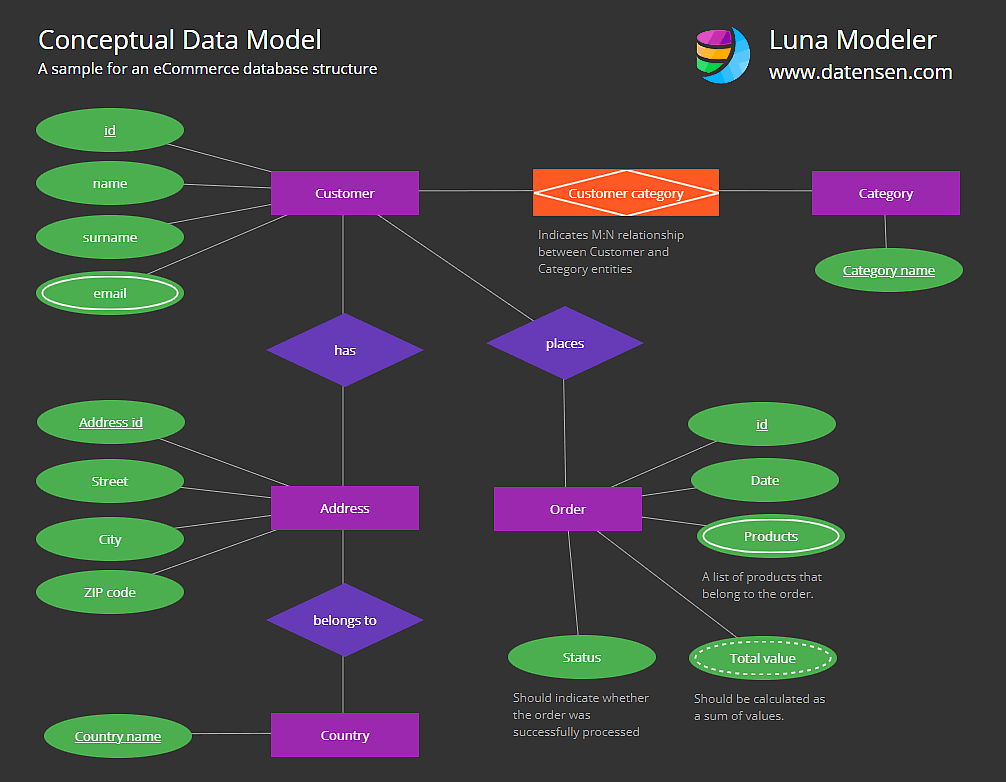This screenshot has height=782, width=1006.
Task: Select the Products multivalued attribute
Action: 771,536
